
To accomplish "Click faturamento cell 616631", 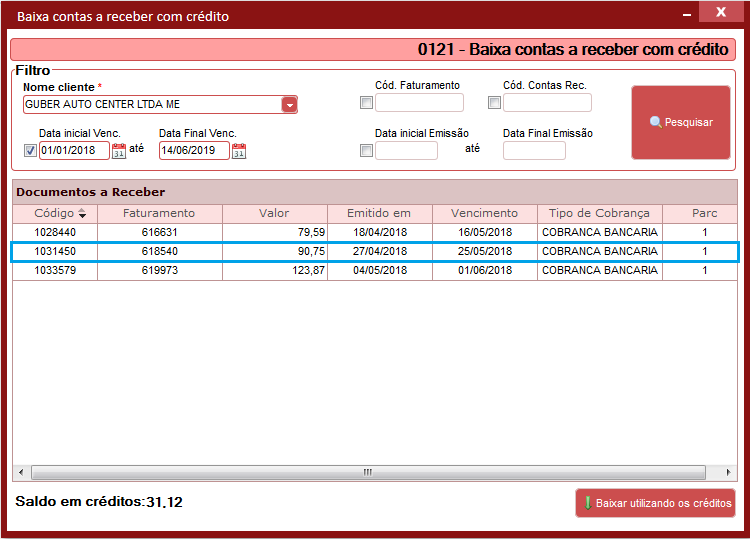I will pos(159,232).
